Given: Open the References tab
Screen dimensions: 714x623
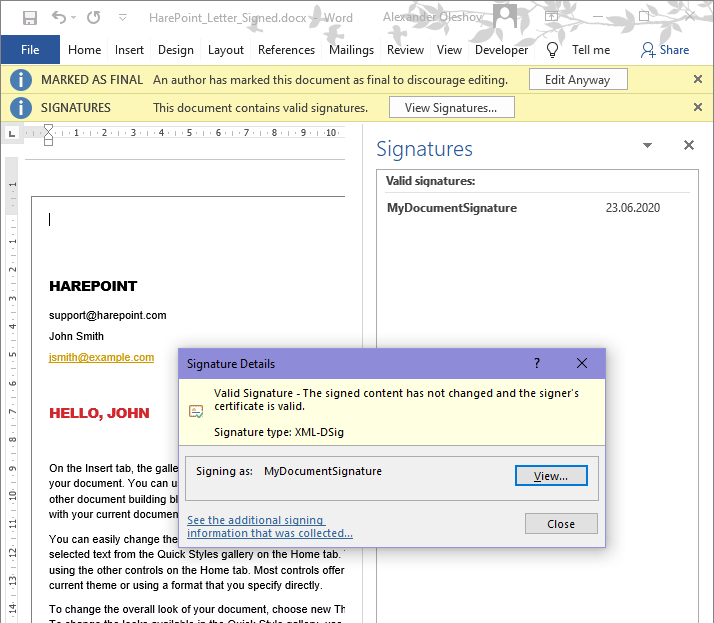Looking at the screenshot, I should [x=286, y=50].
